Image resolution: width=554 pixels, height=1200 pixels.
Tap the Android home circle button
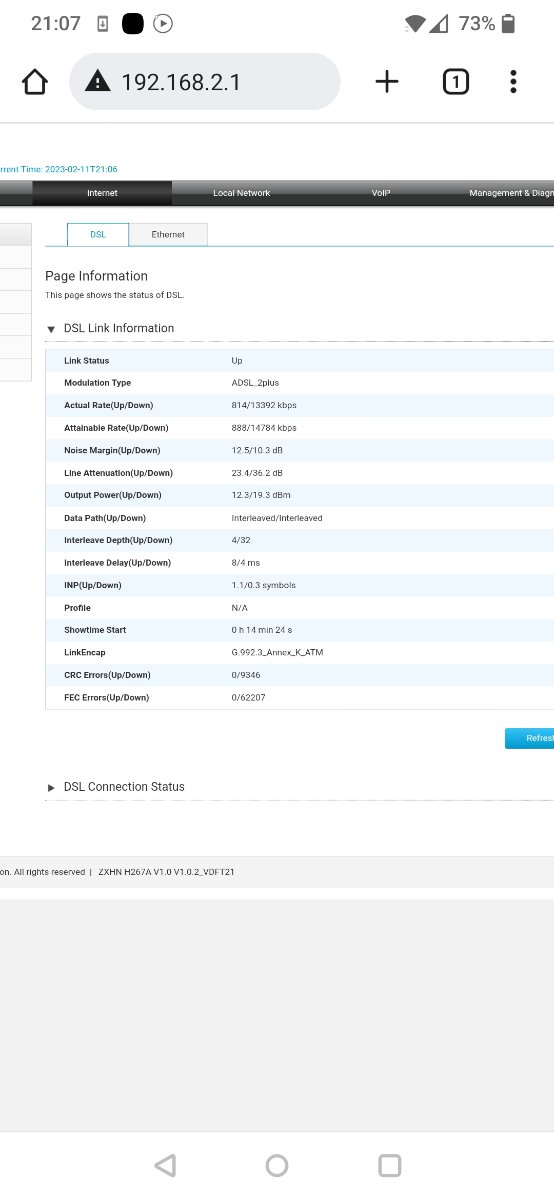click(x=277, y=1165)
